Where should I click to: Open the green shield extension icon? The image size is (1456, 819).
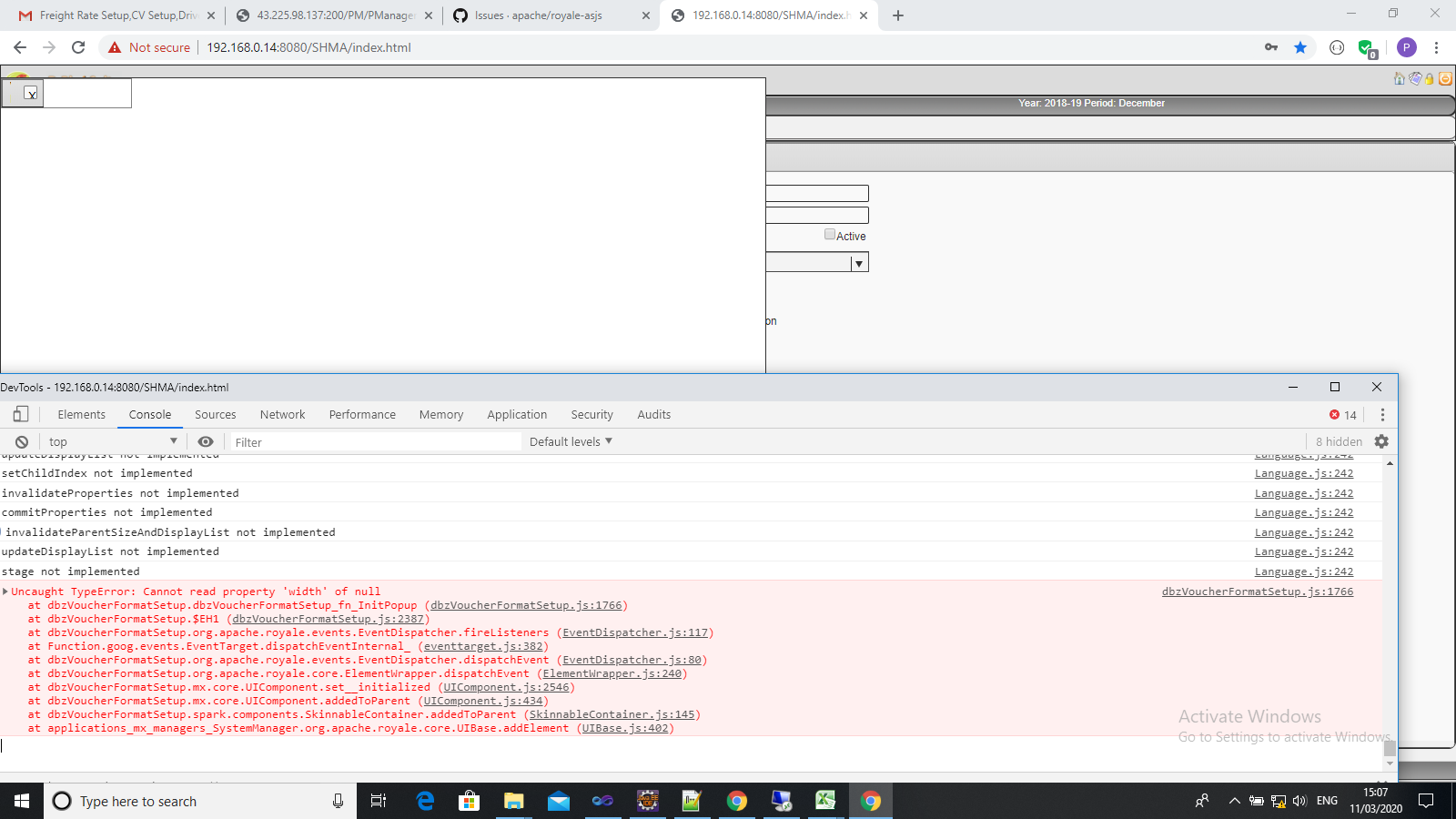click(x=1367, y=48)
